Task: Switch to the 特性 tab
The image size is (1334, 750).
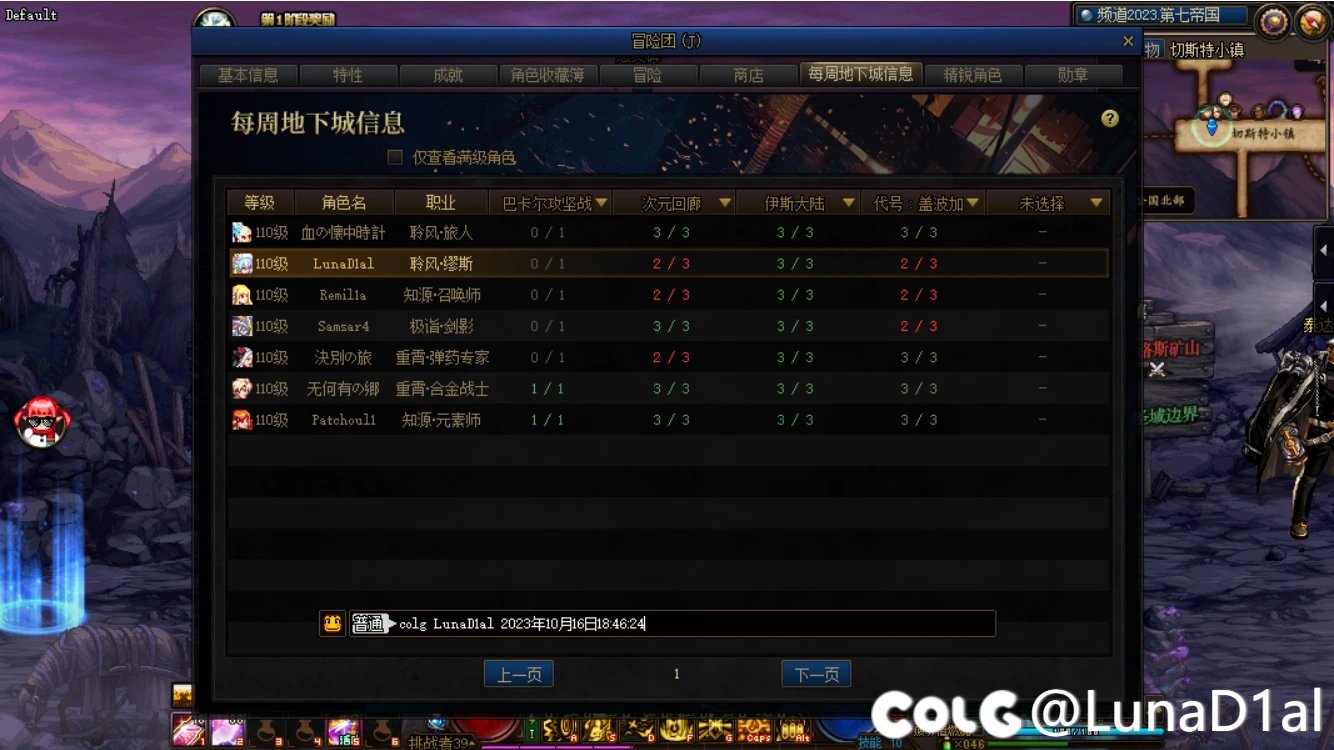Action: 348,75
